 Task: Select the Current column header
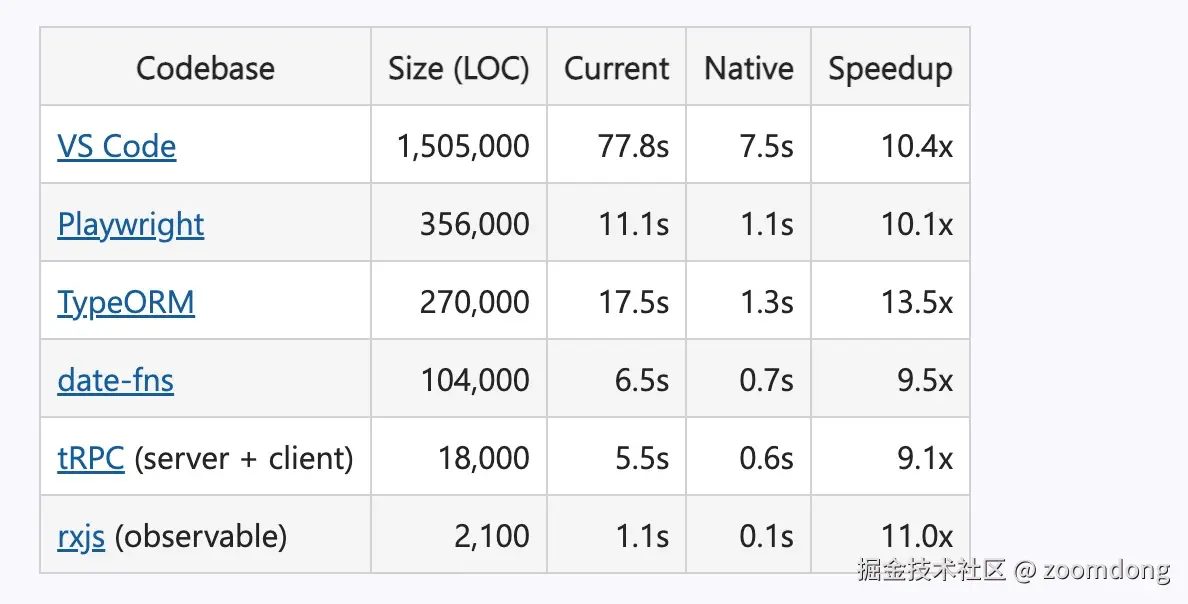(x=616, y=68)
